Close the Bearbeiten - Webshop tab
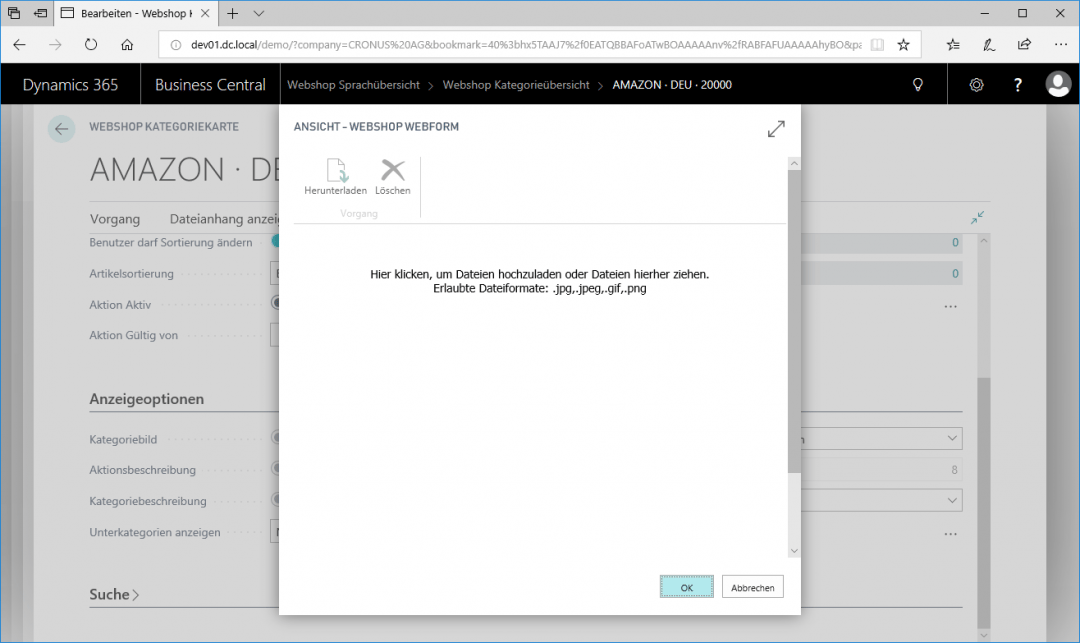 tap(205, 13)
